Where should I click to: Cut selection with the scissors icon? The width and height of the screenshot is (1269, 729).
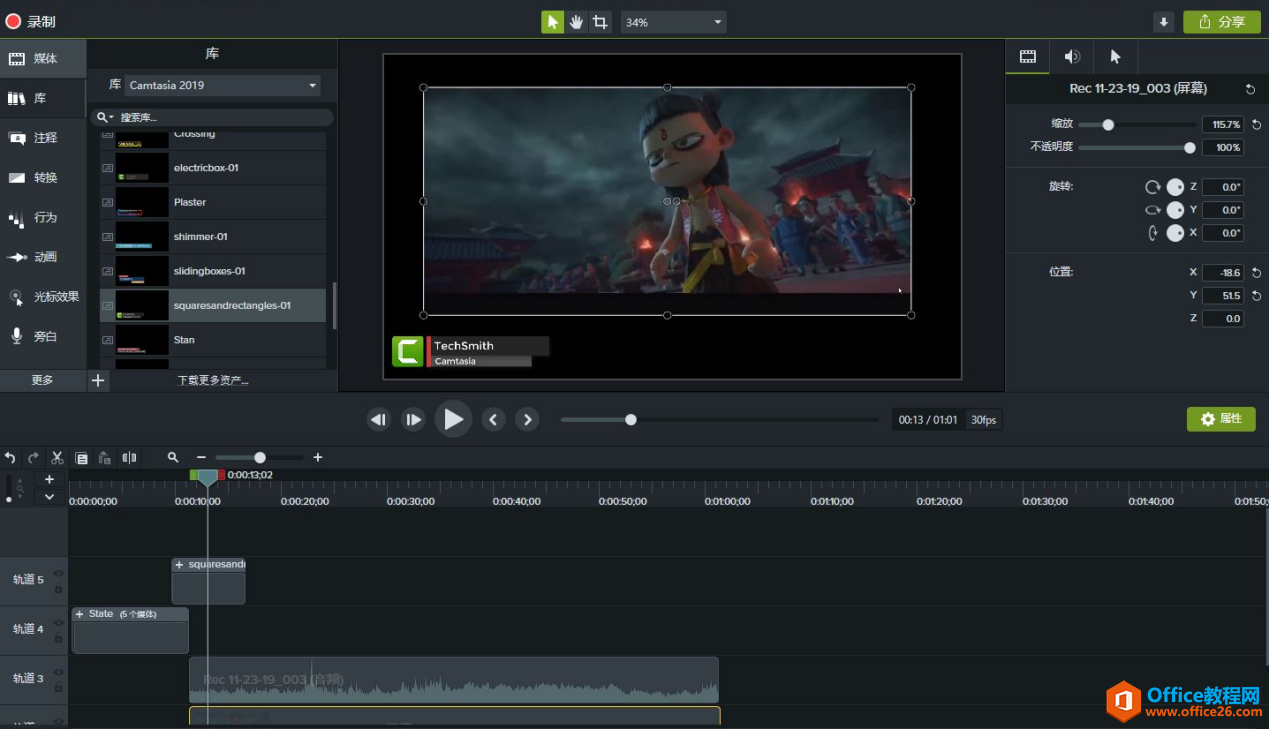click(57, 458)
